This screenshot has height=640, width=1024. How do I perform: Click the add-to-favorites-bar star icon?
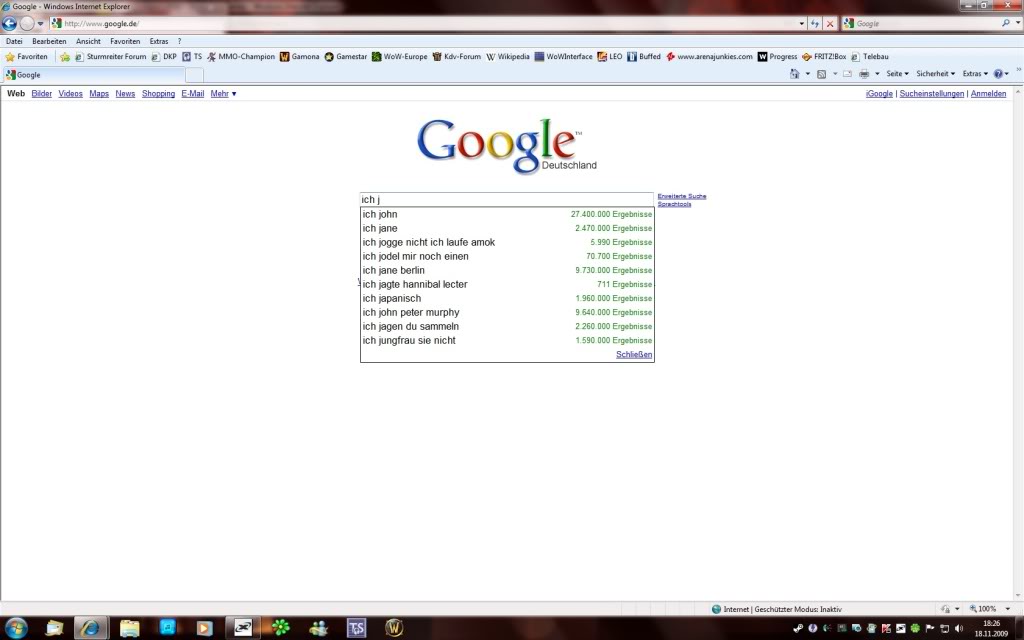pyautogui.click(x=65, y=57)
